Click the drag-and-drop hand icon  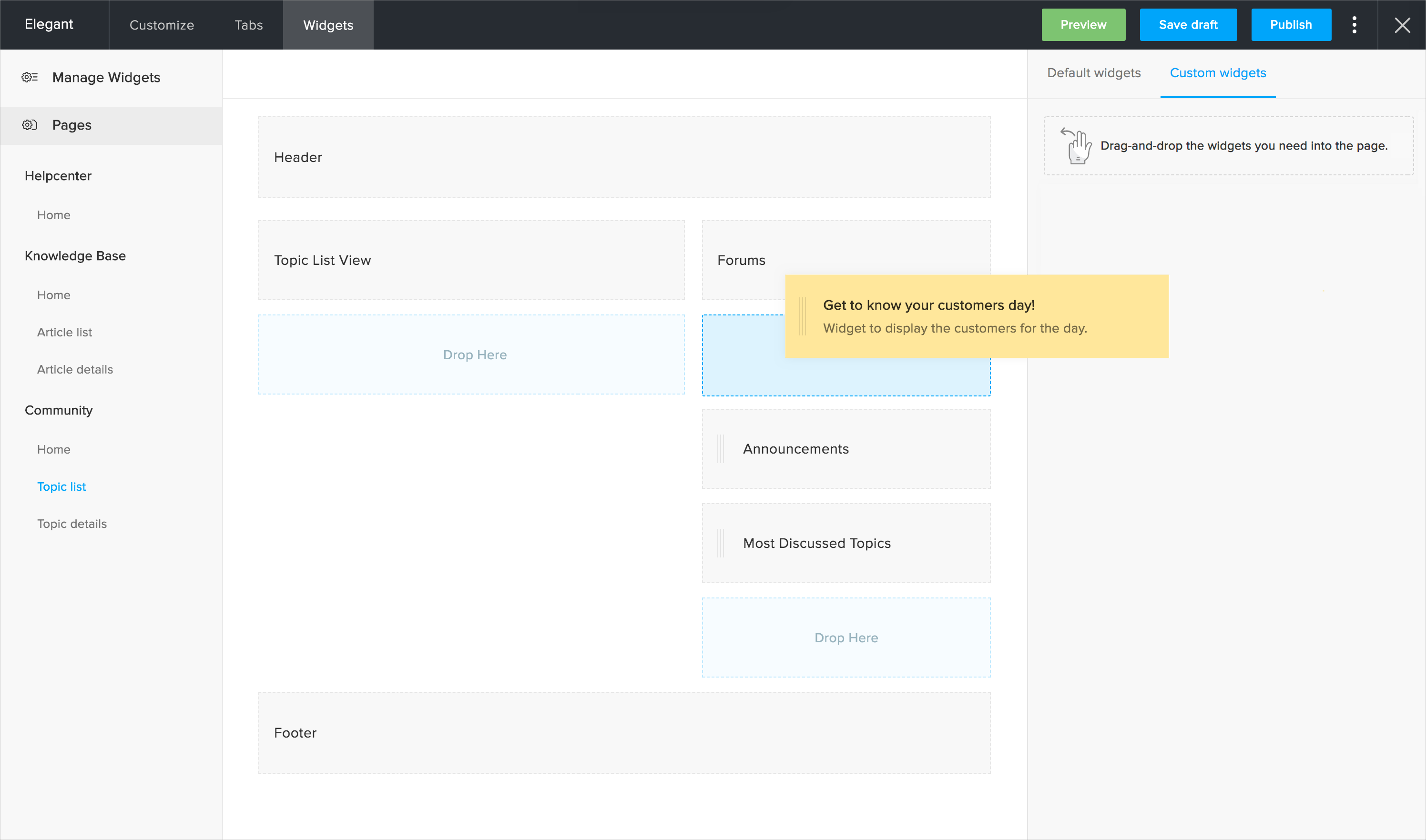pos(1077,146)
